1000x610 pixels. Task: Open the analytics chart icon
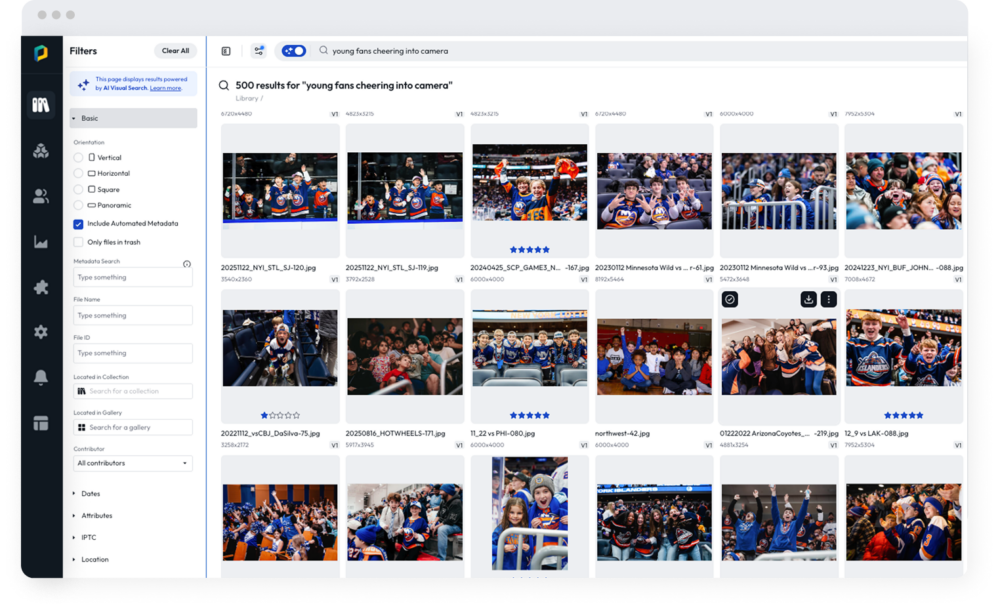pos(41,242)
